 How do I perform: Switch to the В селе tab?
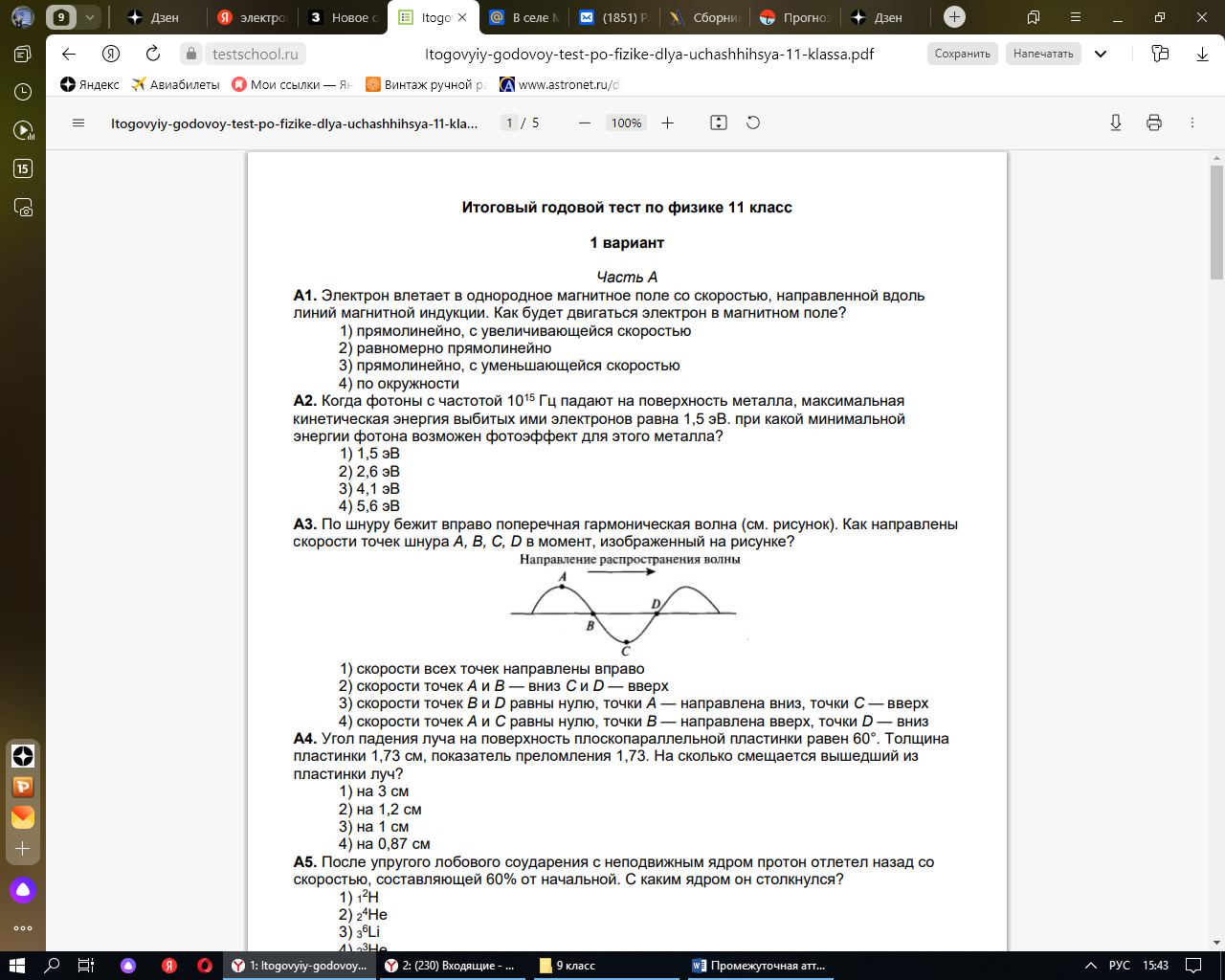(523, 17)
